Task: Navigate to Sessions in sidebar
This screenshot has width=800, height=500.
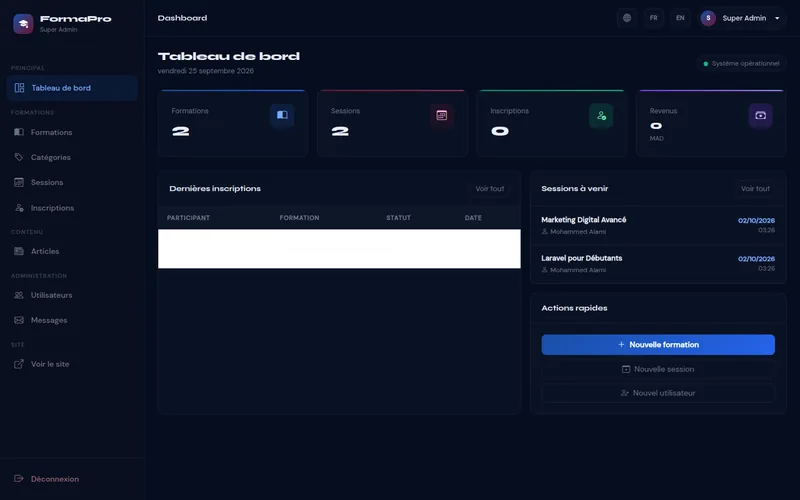Action: coord(72,182)
